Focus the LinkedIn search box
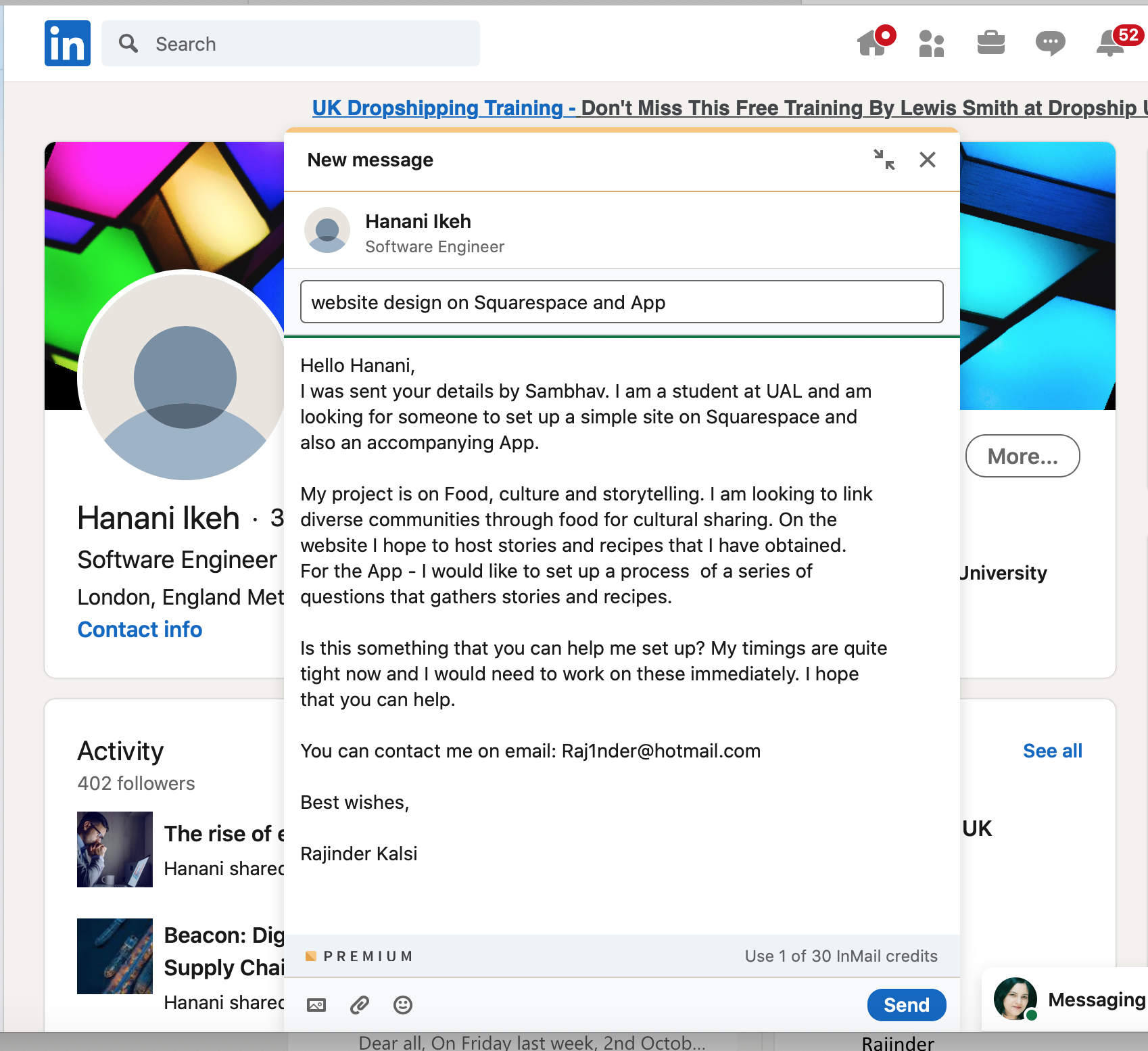The image size is (1148, 1051). [x=291, y=43]
